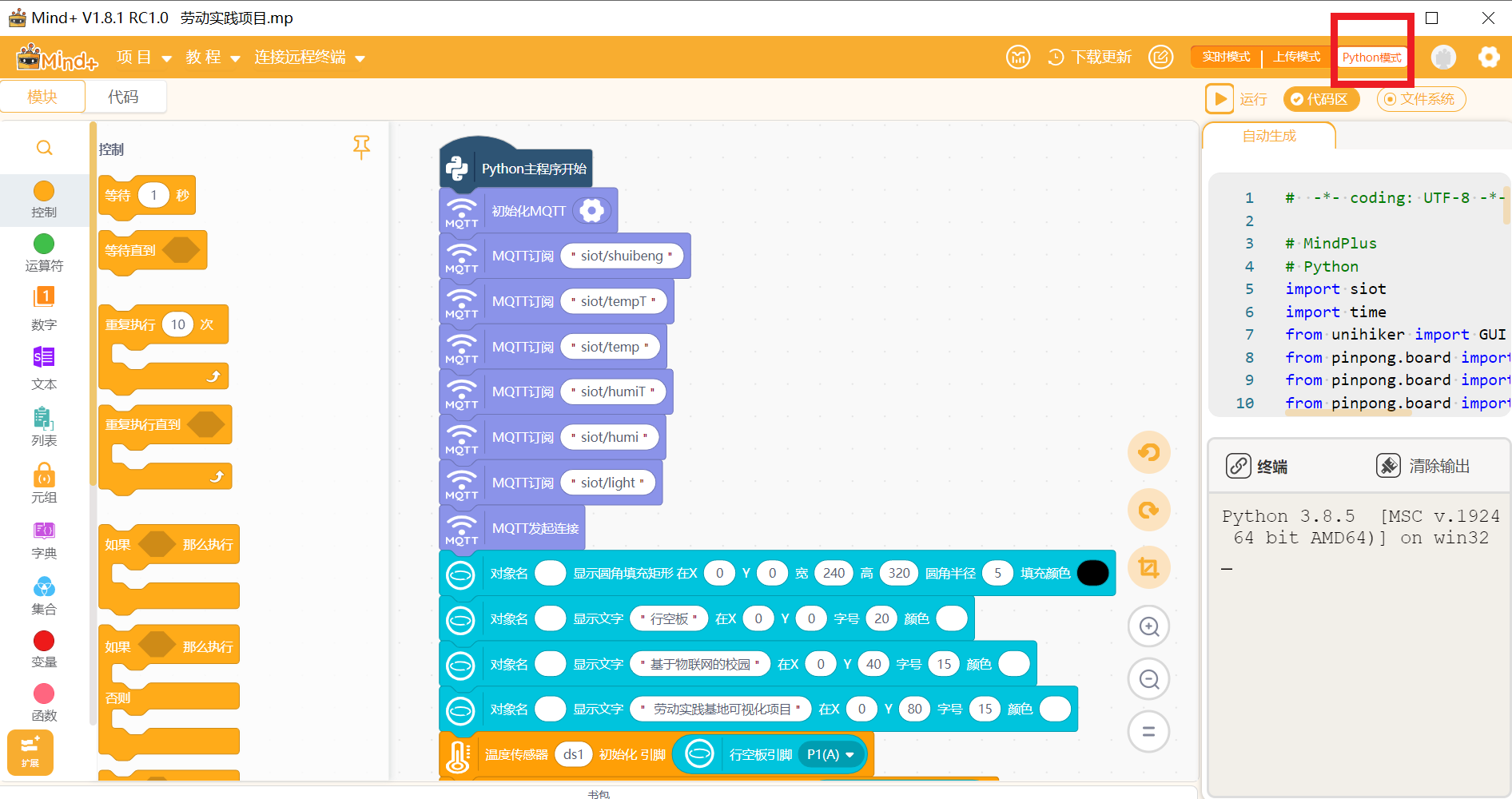Select the 集合 (Set) category
Viewport: 1512px width, 799px height.
(44, 597)
